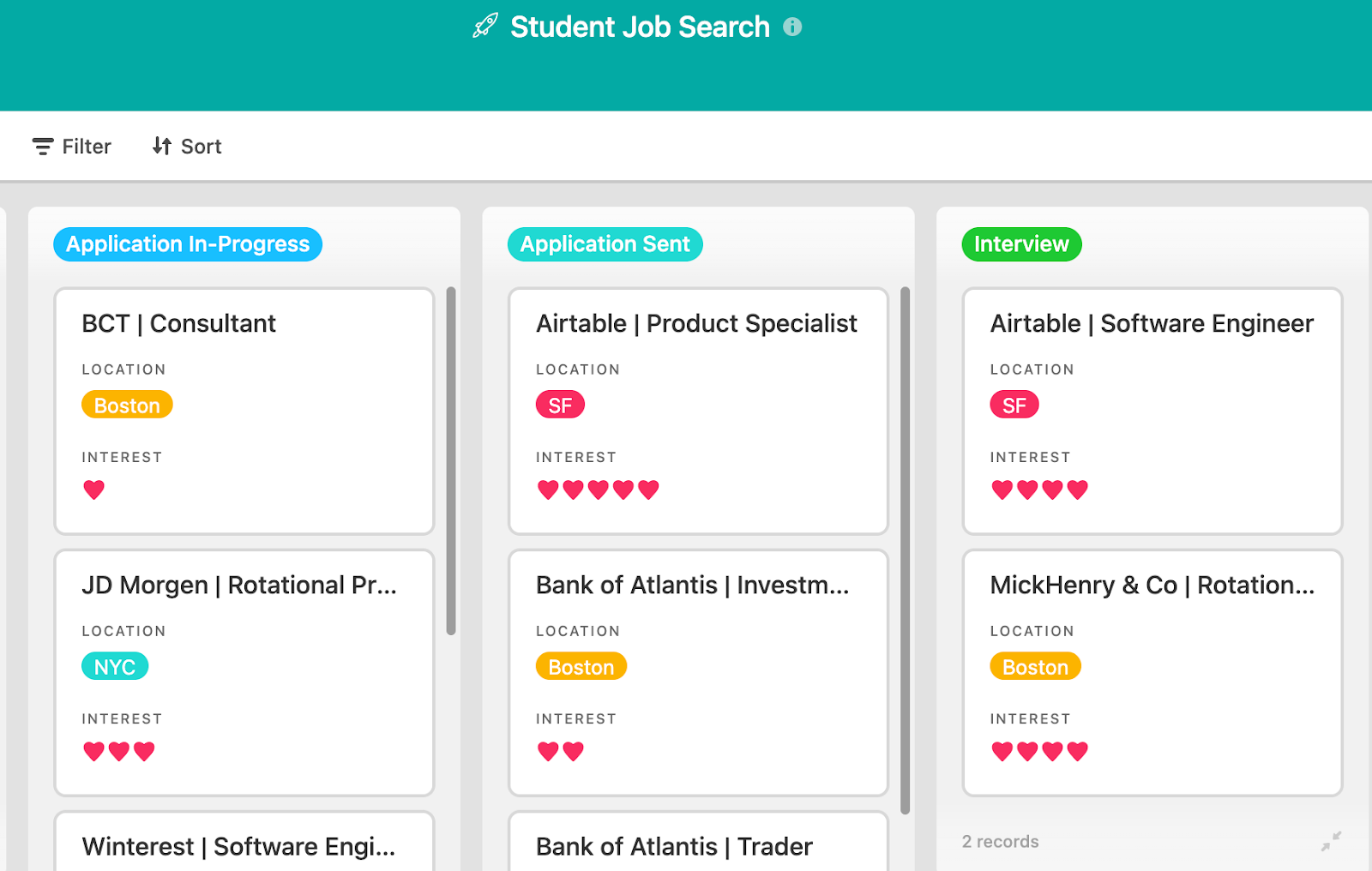Open the info icon next to the title
Screen dimensions: 1372x871
tap(792, 27)
